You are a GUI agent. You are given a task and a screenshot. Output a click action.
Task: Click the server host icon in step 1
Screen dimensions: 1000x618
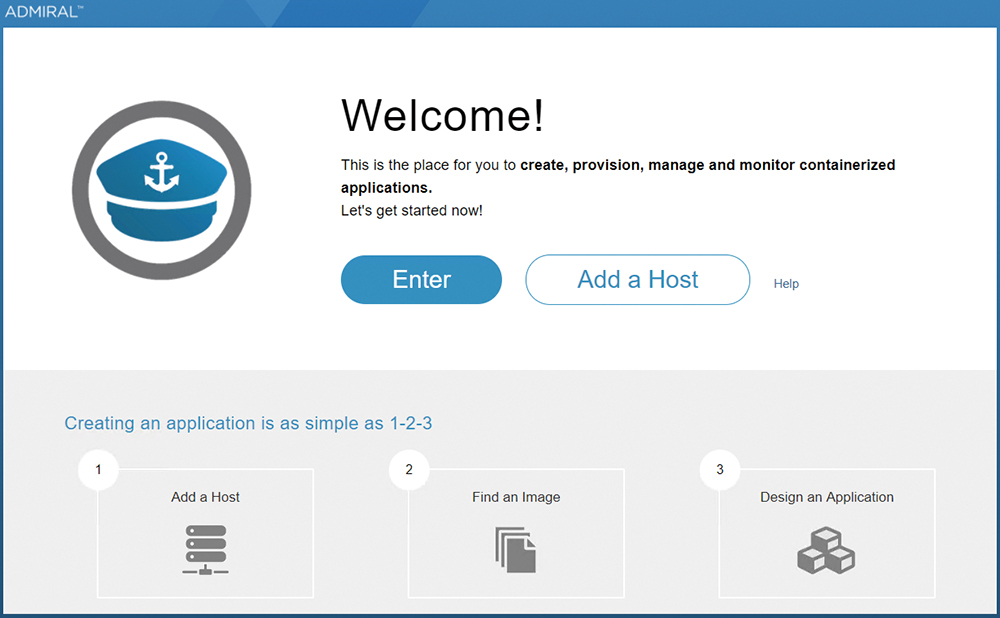click(205, 550)
